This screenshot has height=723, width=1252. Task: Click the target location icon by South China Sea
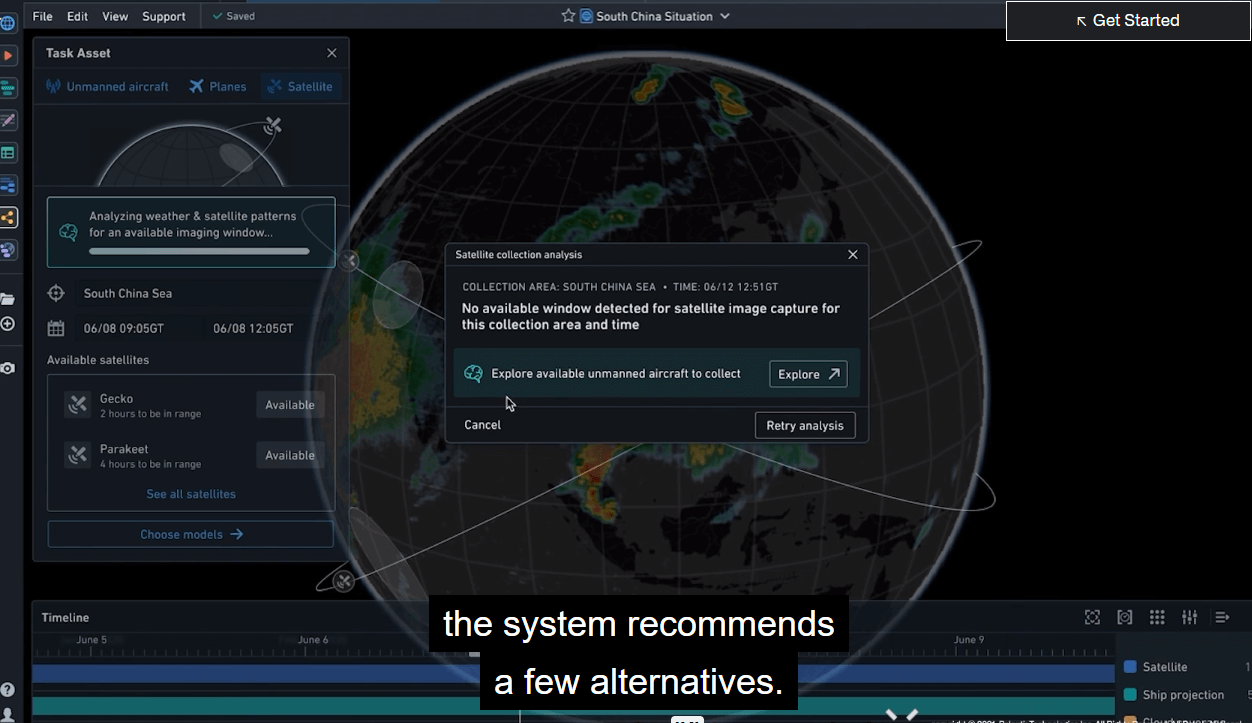(x=57, y=293)
